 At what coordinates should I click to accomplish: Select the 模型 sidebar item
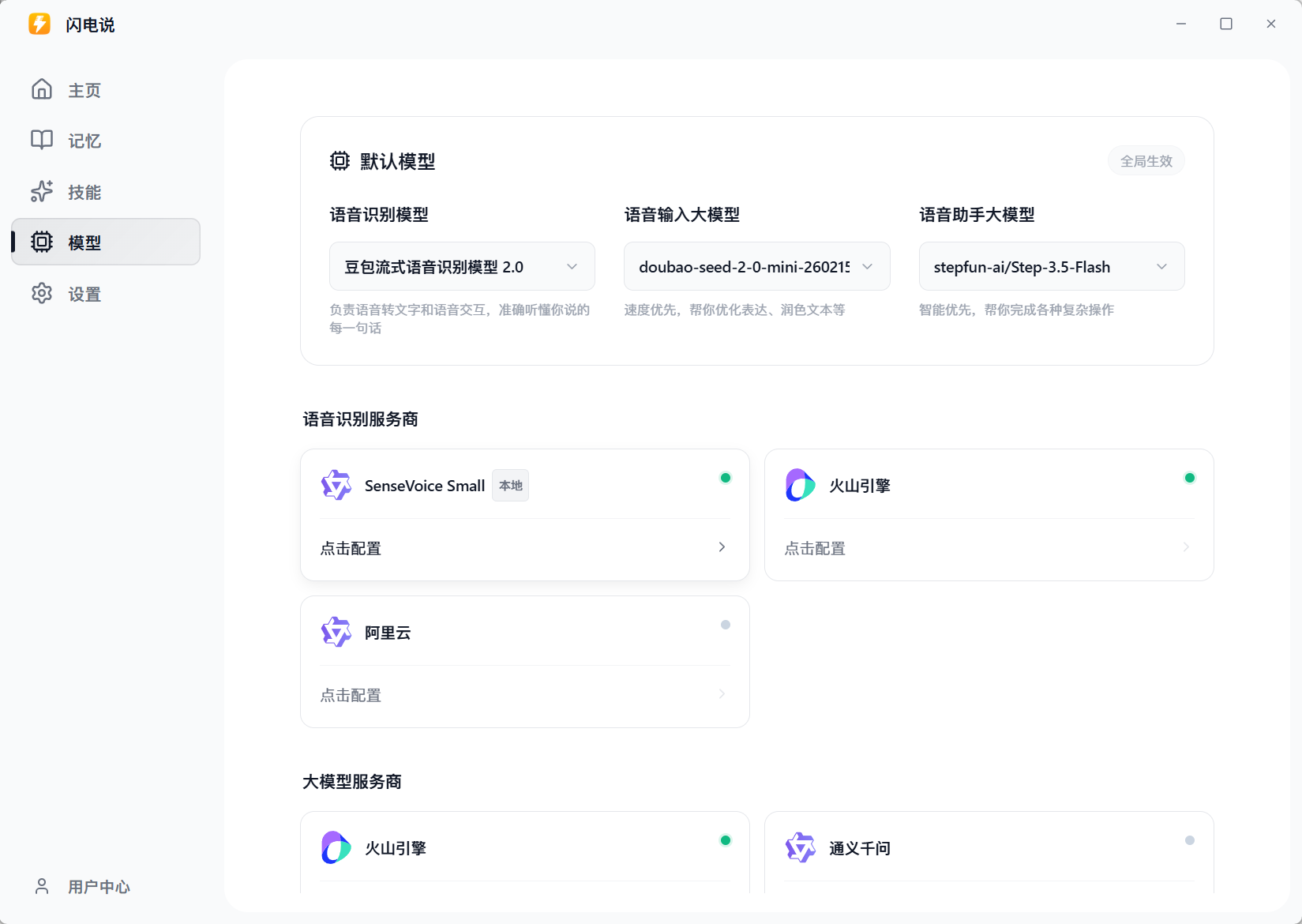(x=106, y=242)
